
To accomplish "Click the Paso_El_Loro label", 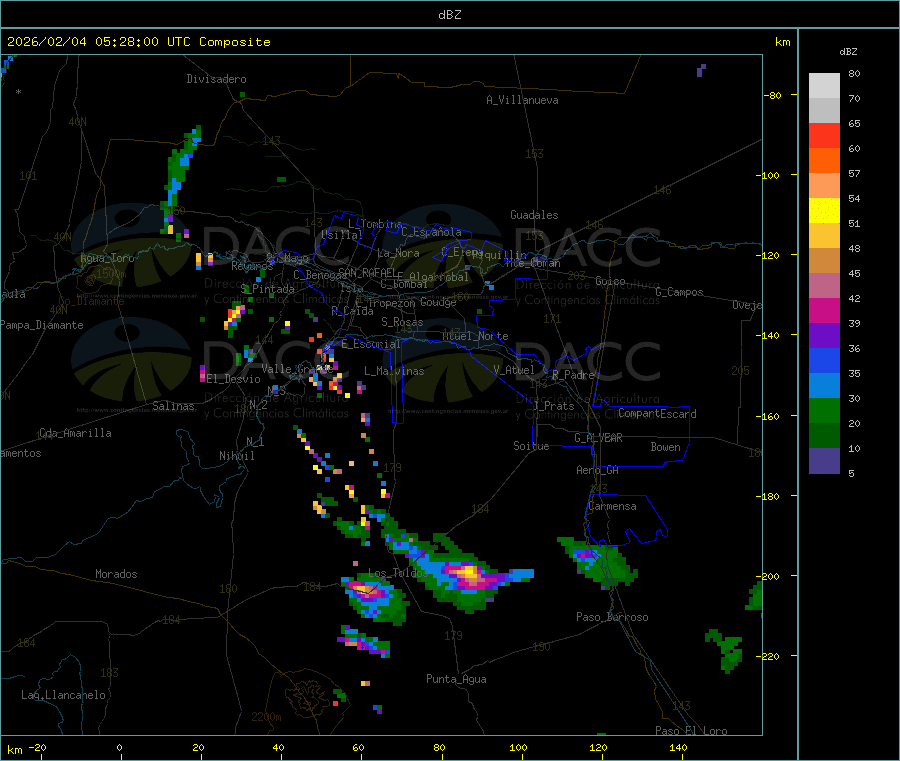I will click(x=691, y=731).
